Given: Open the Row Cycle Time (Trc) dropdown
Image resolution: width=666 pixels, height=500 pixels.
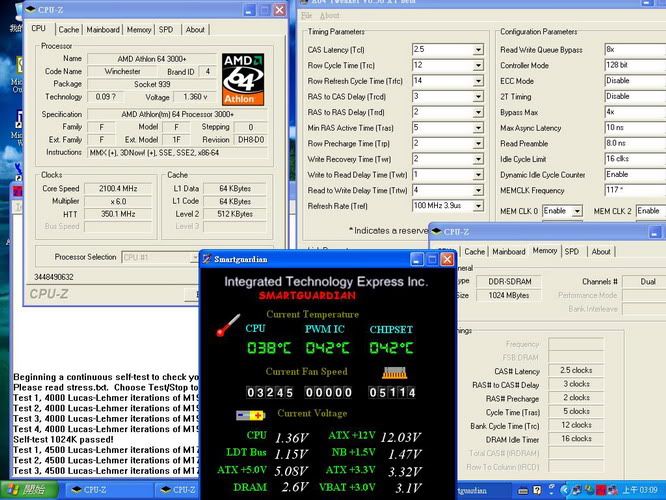Looking at the screenshot, I should (478, 65).
